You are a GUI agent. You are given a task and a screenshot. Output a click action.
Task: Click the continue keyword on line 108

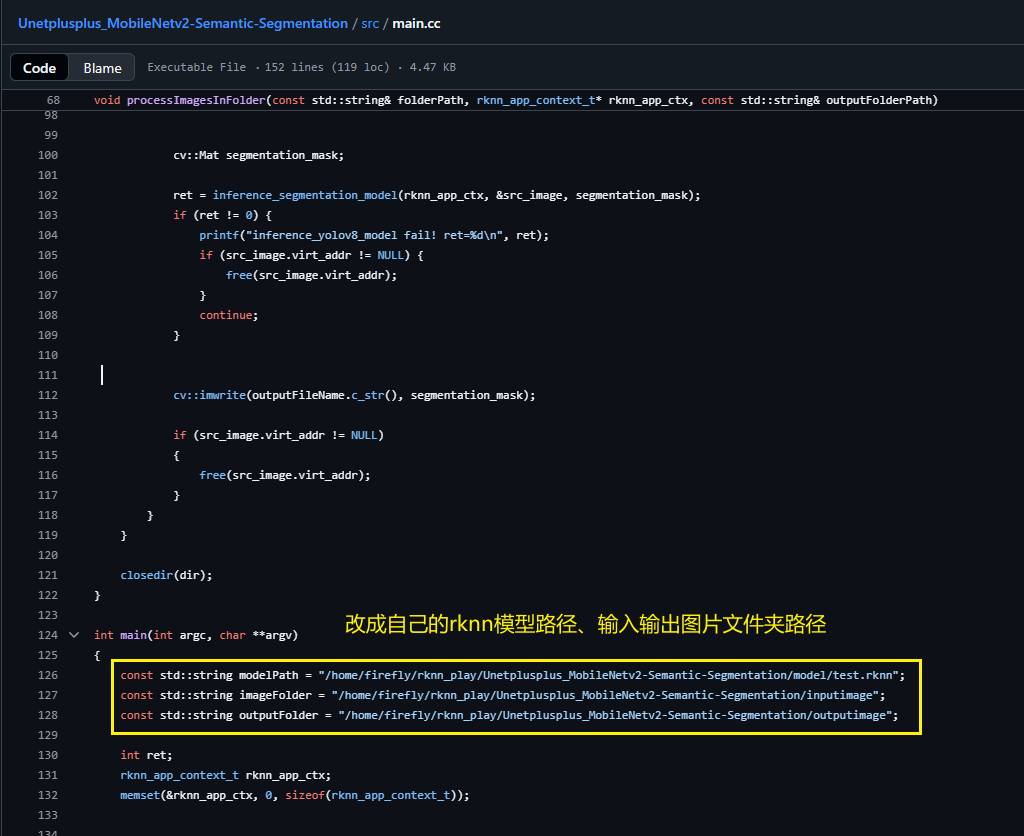tap(225, 315)
